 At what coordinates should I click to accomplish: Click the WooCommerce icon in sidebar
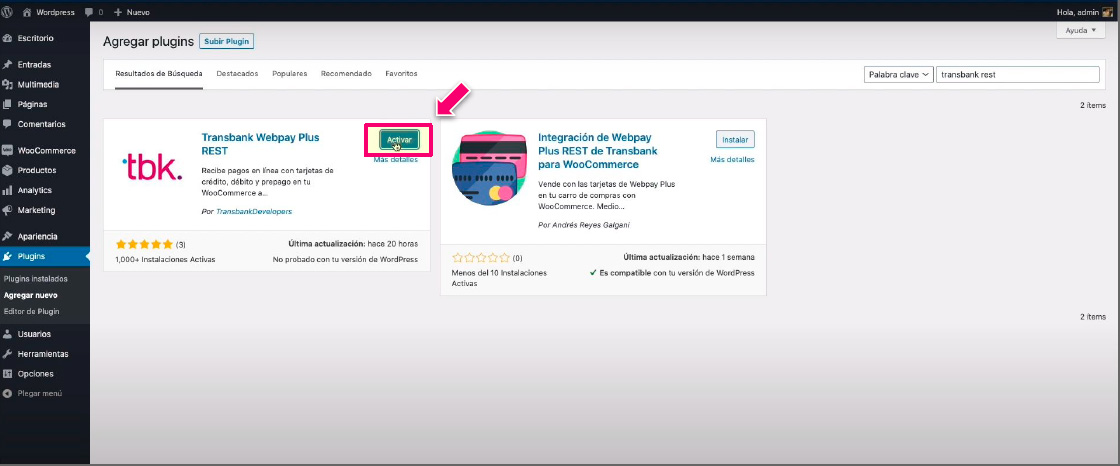point(7,151)
